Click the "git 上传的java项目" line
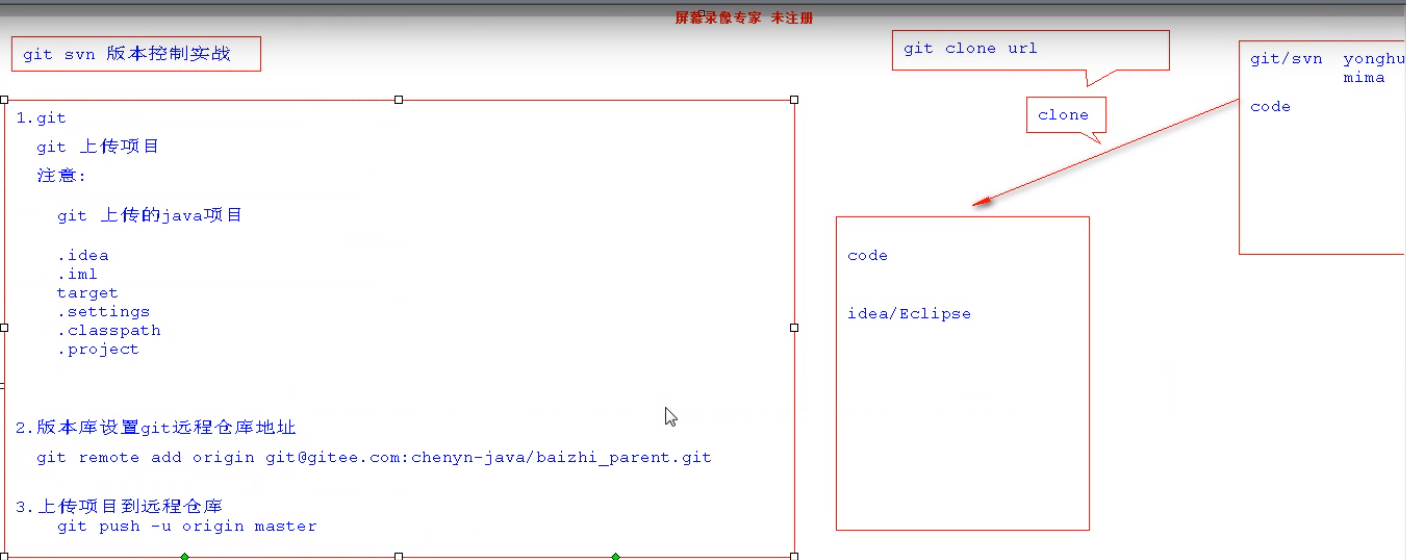This screenshot has height=560, width=1406. click(x=150, y=215)
